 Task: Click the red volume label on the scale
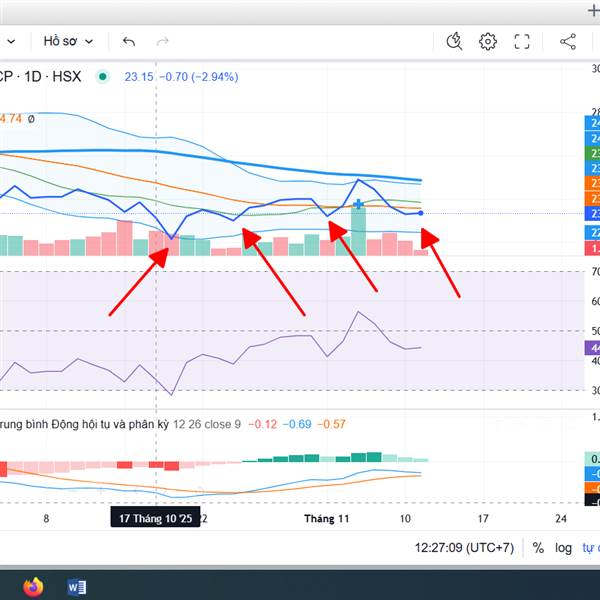pos(592,248)
